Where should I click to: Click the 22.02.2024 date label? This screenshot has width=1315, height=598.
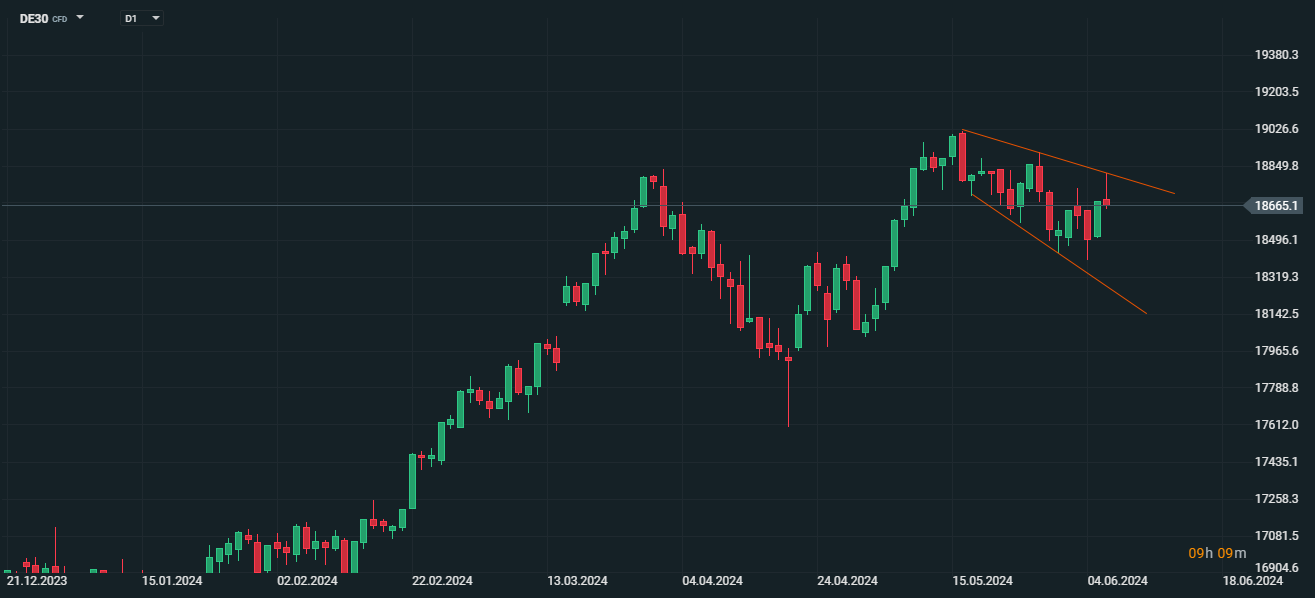click(443, 581)
